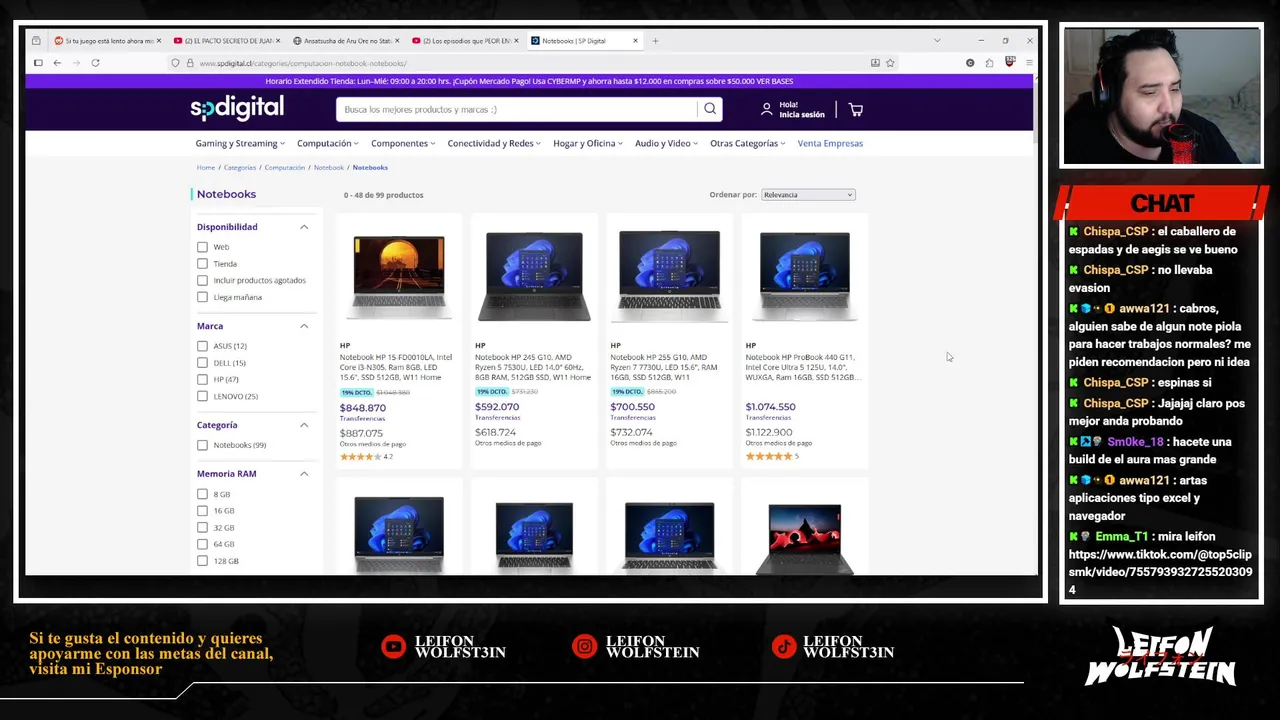Check the 32 GB RAM filter

(202, 527)
